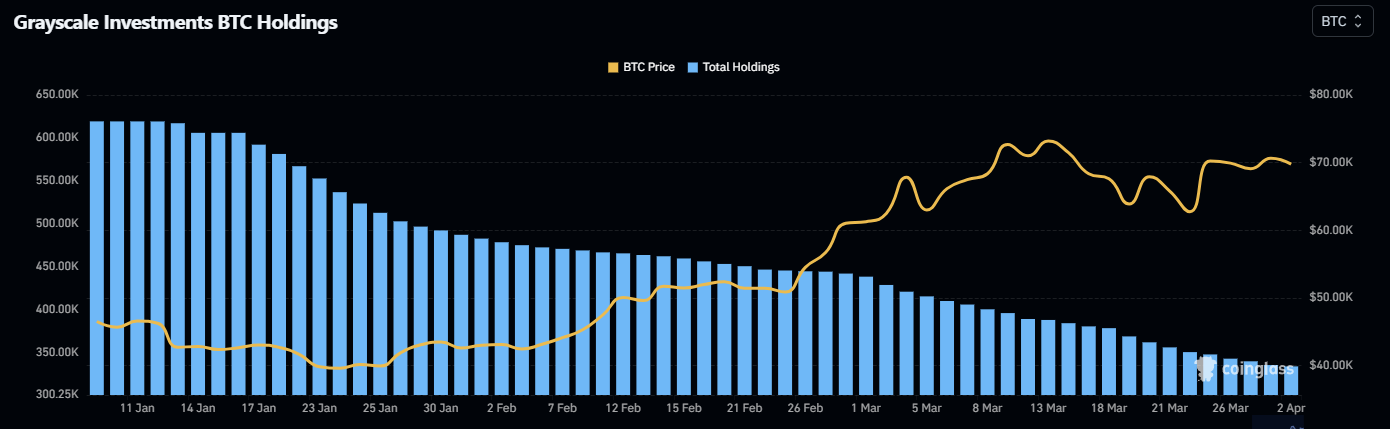Image resolution: width=1390 pixels, height=429 pixels.
Task: Click the 5 Mar date axis label
Action: (x=926, y=408)
